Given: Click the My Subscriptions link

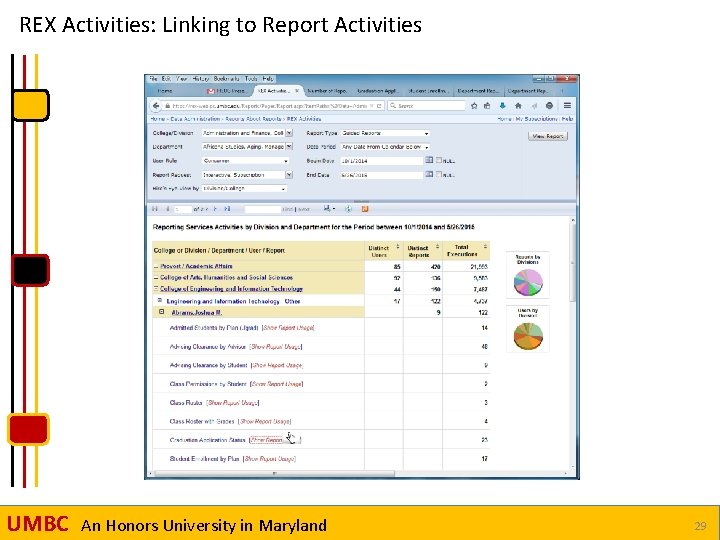Looking at the screenshot, I should click(536, 119).
